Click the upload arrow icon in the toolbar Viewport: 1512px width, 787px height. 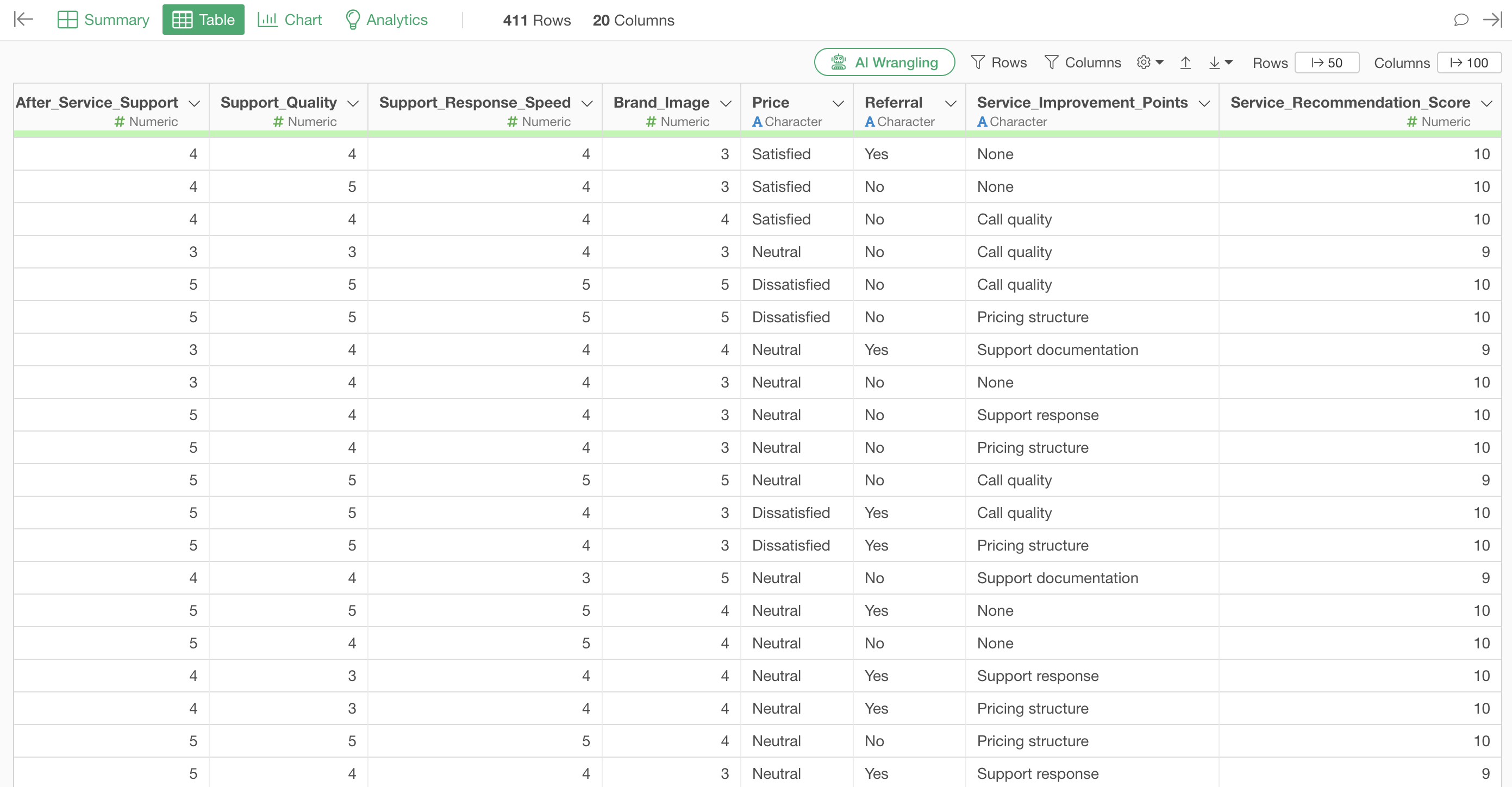pyautogui.click(x=1185, y=62)
